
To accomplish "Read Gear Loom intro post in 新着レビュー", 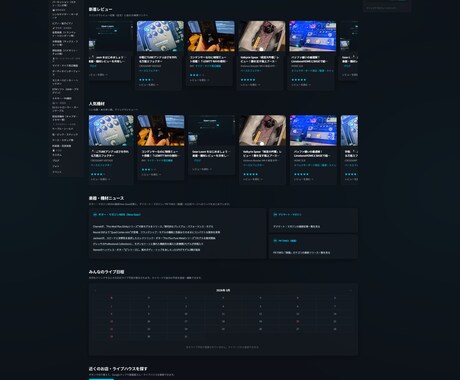I will 98,75.
